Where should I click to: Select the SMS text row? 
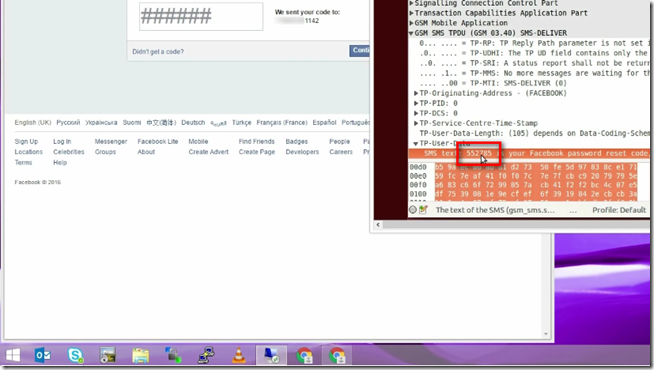529,153
